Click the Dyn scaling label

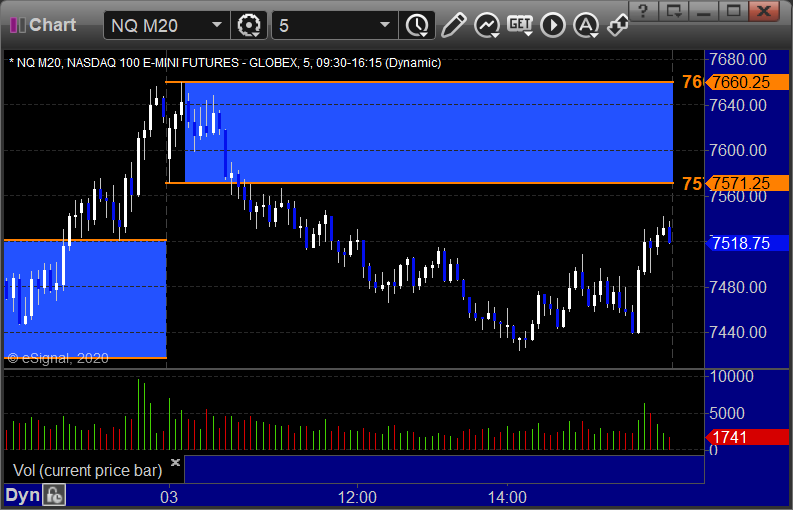click(22, 495)
